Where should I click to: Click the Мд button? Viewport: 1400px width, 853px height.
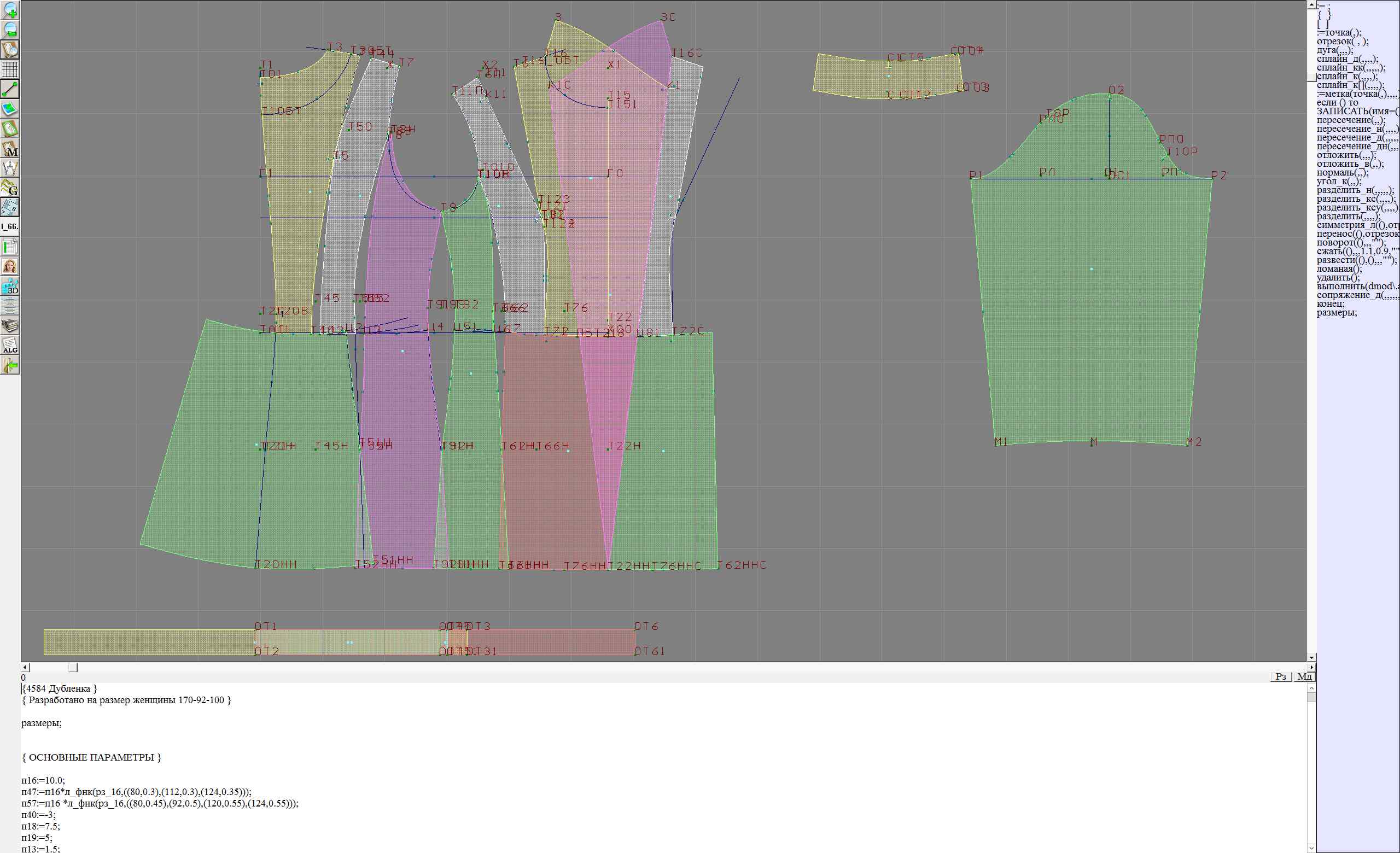1304,676
